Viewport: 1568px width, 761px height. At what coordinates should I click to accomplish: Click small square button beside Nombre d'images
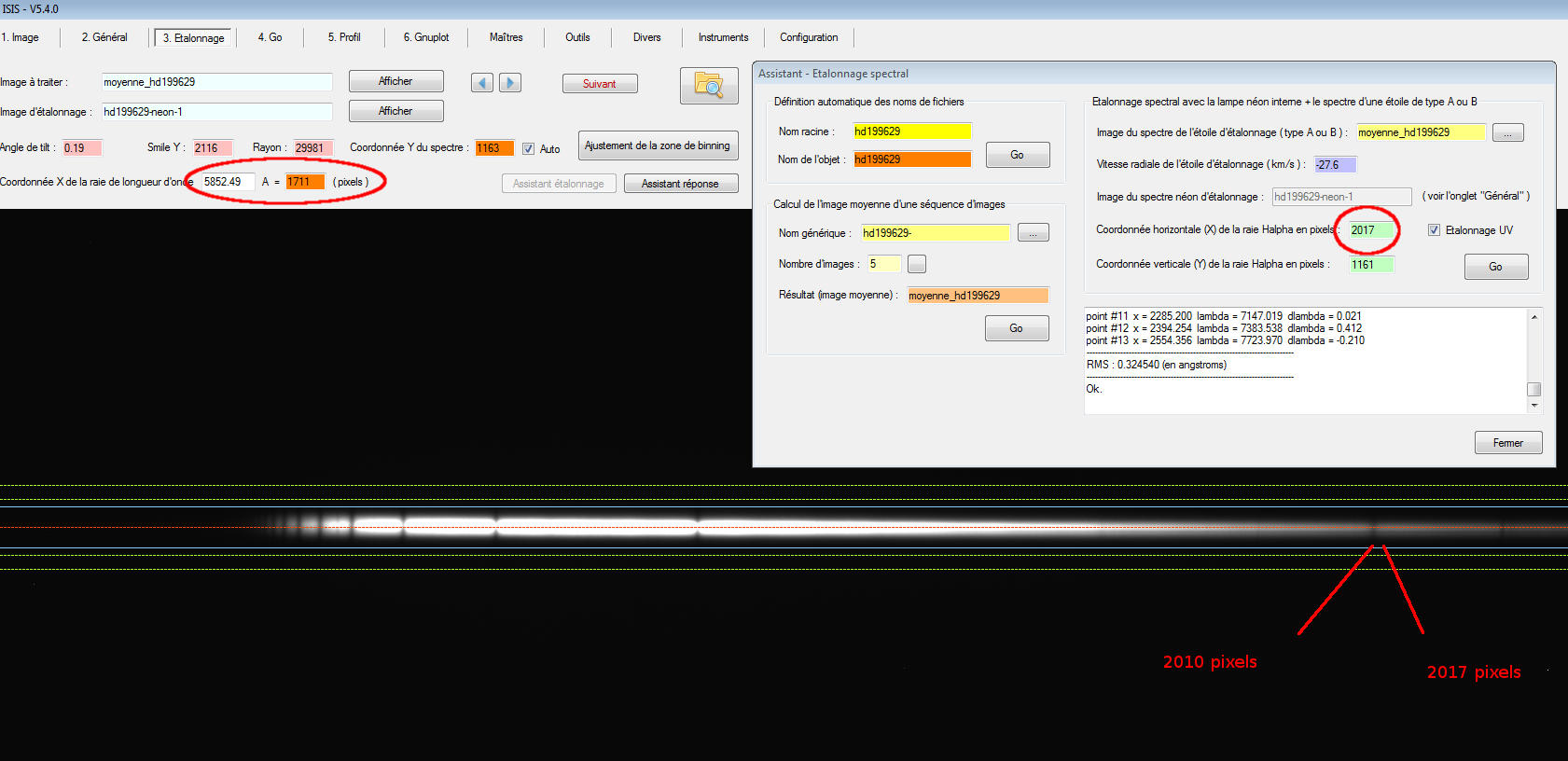click(x=917, y=265)
